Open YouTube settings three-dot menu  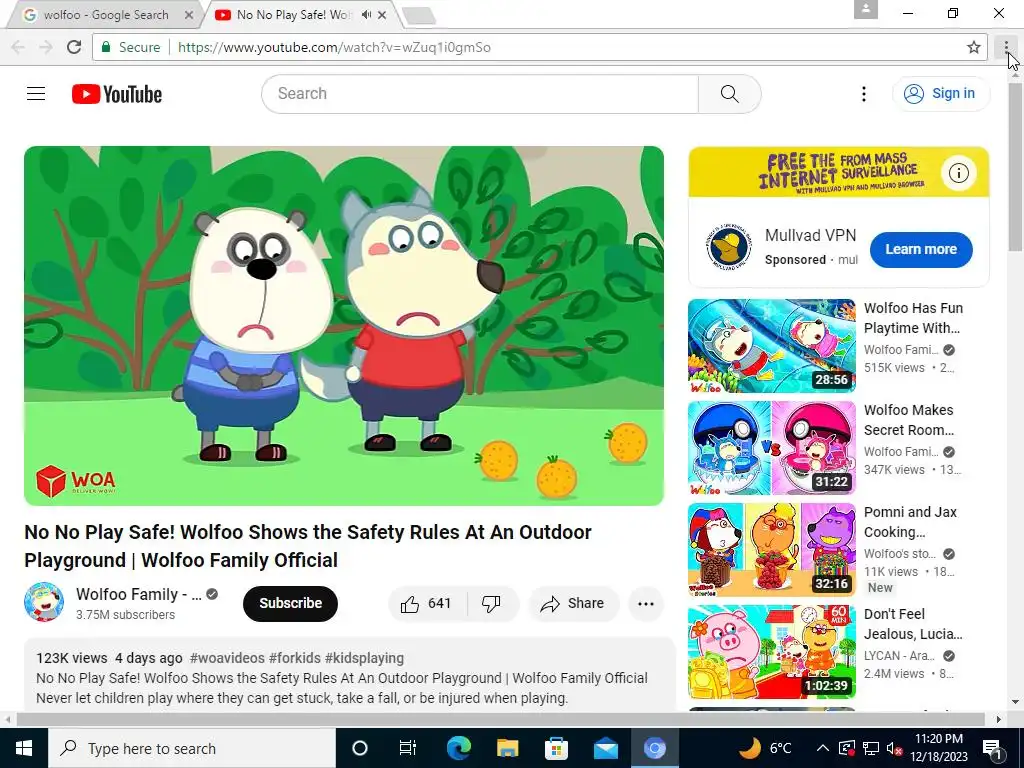pos(863,94)
